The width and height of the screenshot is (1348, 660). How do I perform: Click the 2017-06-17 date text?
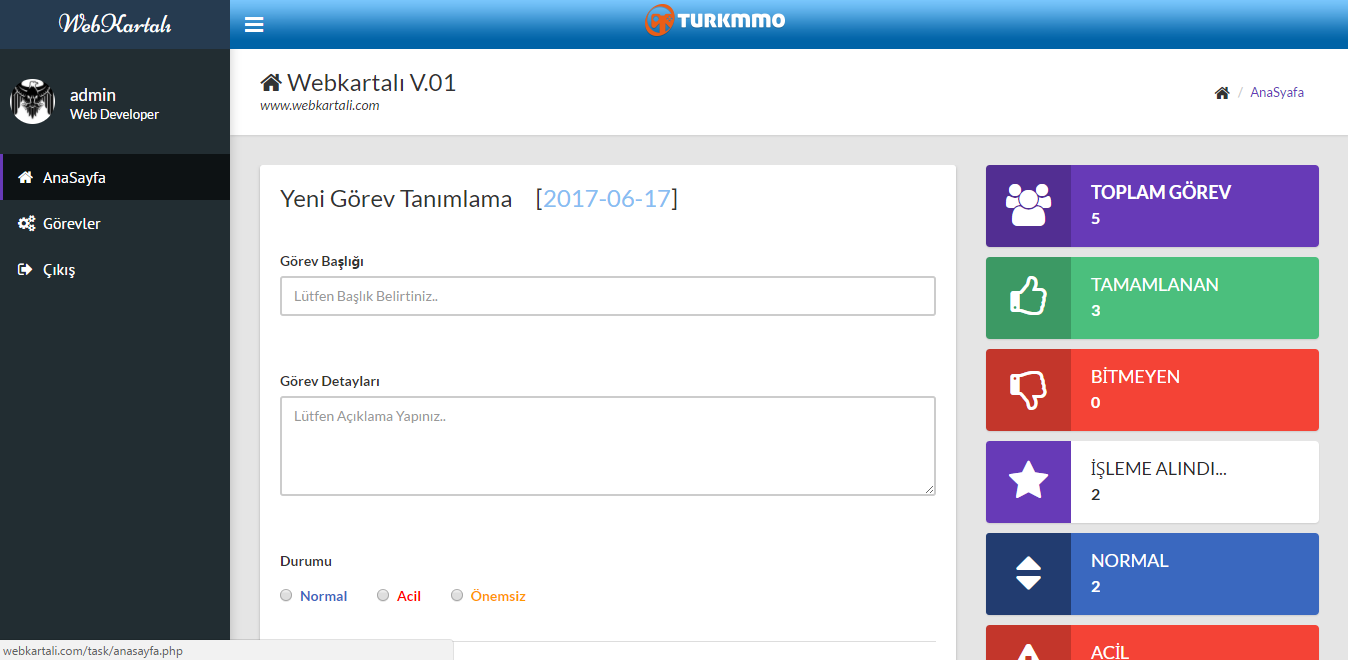pyautogui.click(x=607, y=198)
